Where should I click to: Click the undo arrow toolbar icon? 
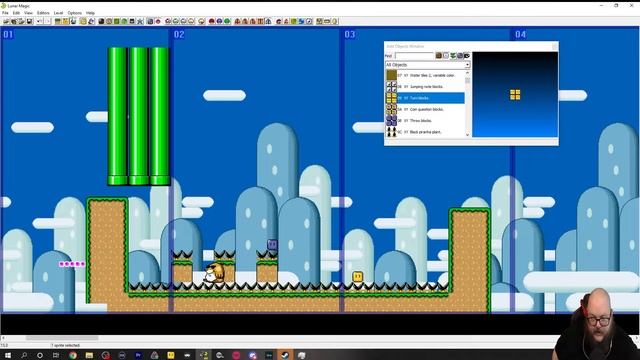tap(39, 21)
